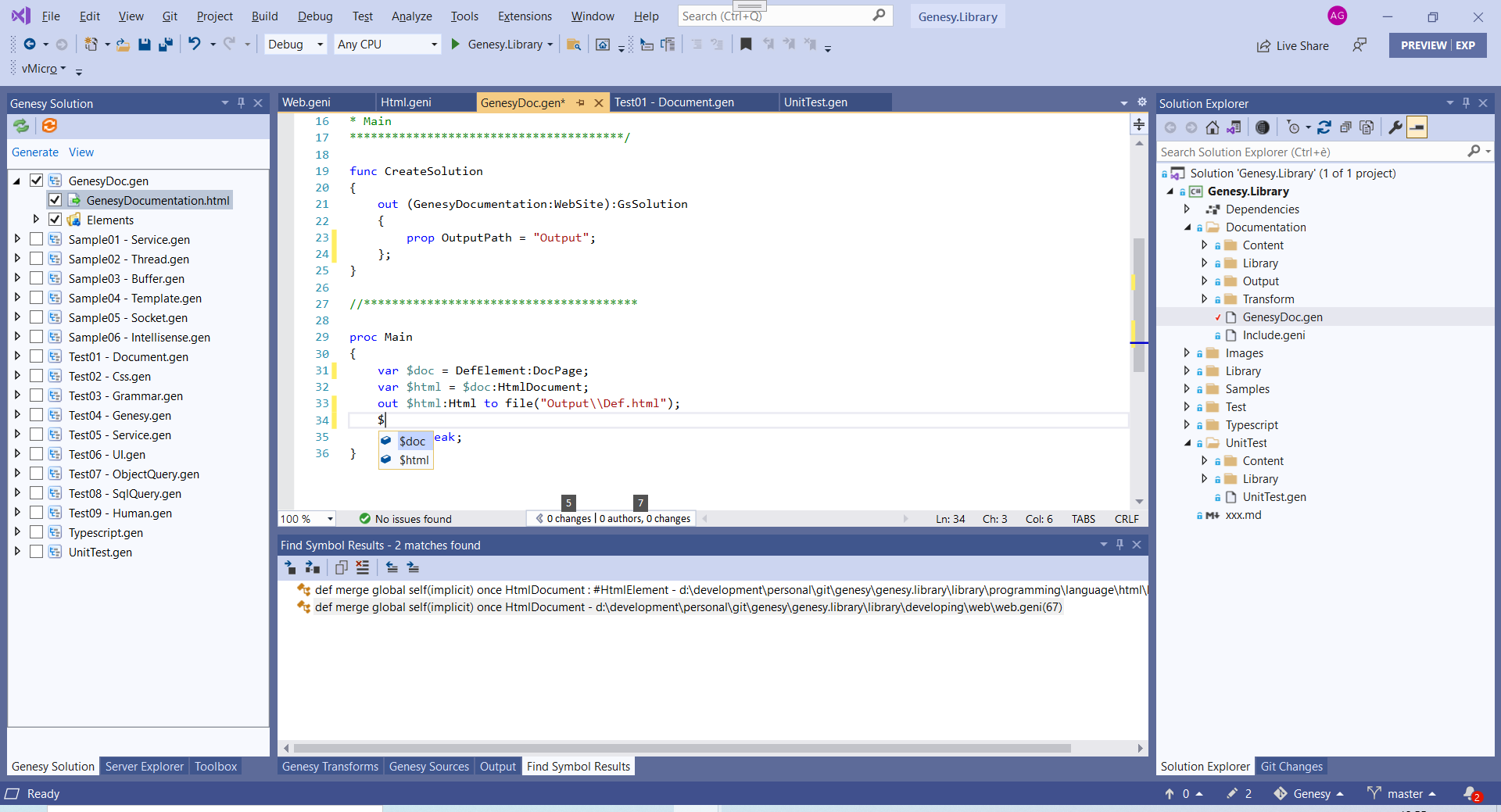Viewport: 1501px width, 812px height.
Task: Click the Find Symbol Results horizontal scrollbar
Action: [682, 748]
